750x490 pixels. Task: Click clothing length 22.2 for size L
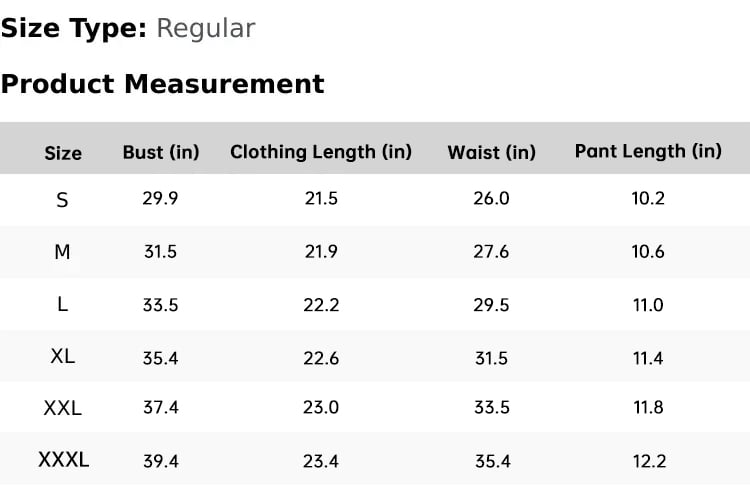click(x=321, y=305)
